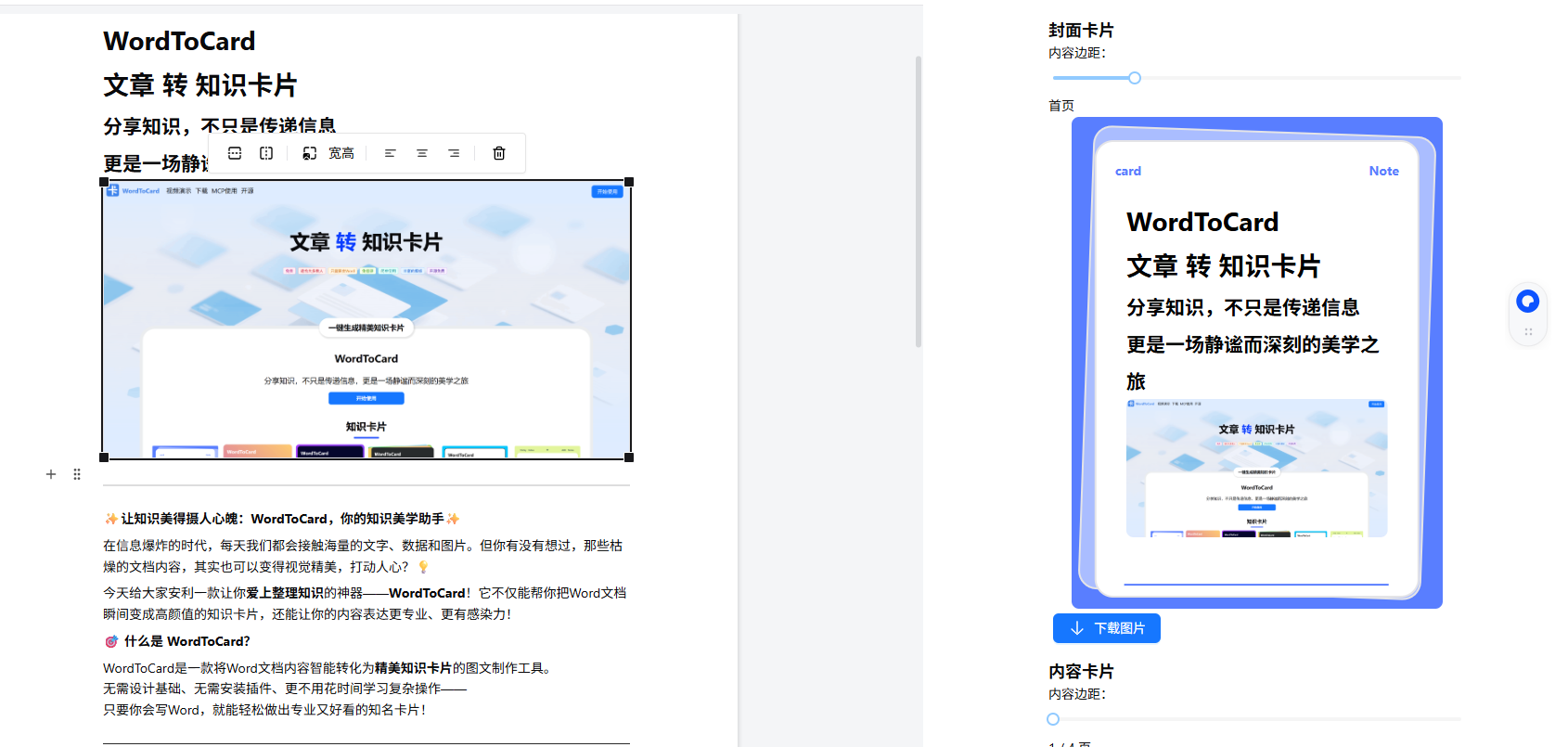
Task: Click the 封面卡片 section title
Action: (1081, 31)
